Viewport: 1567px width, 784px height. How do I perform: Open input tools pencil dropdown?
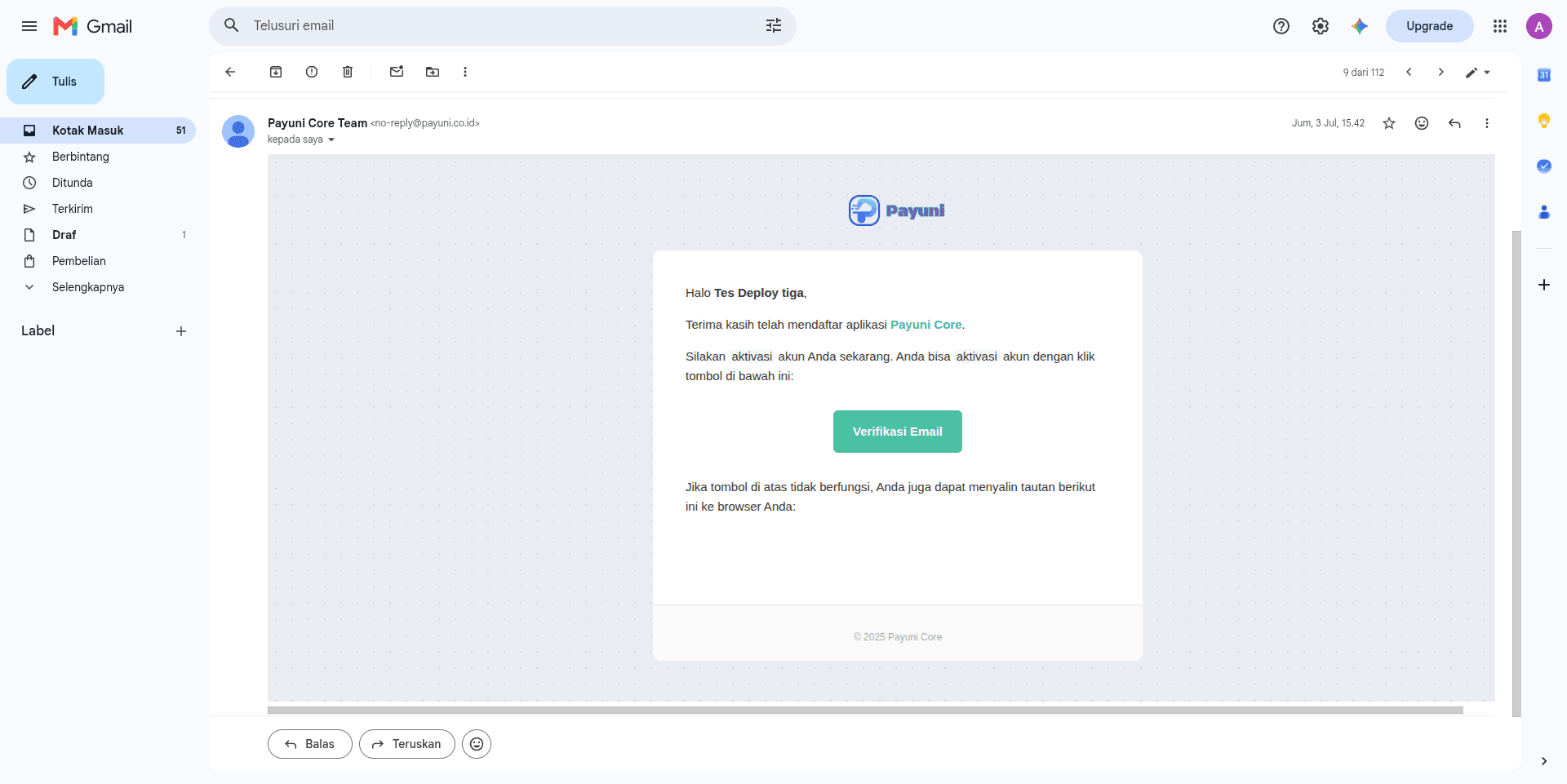coord(1478,73)
